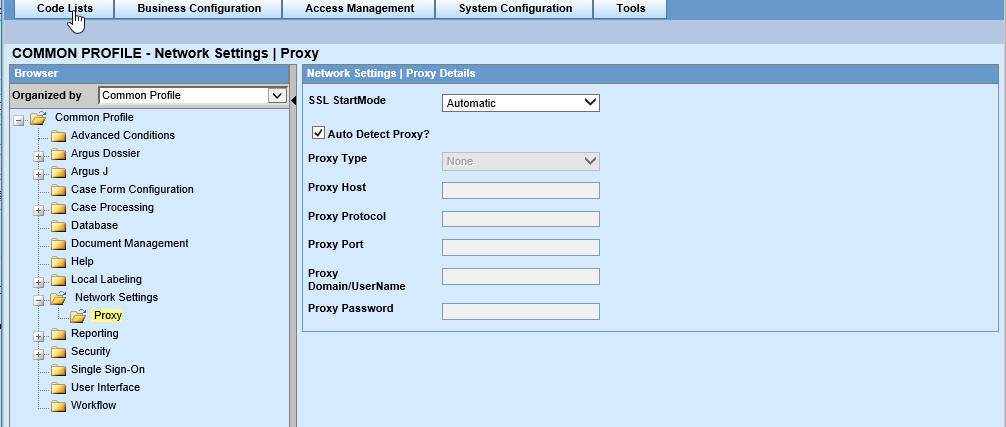Click the Database folder icon
The width and height of the screenshot is (1006, 427).
pyautogui.click(x=58, y=226)
